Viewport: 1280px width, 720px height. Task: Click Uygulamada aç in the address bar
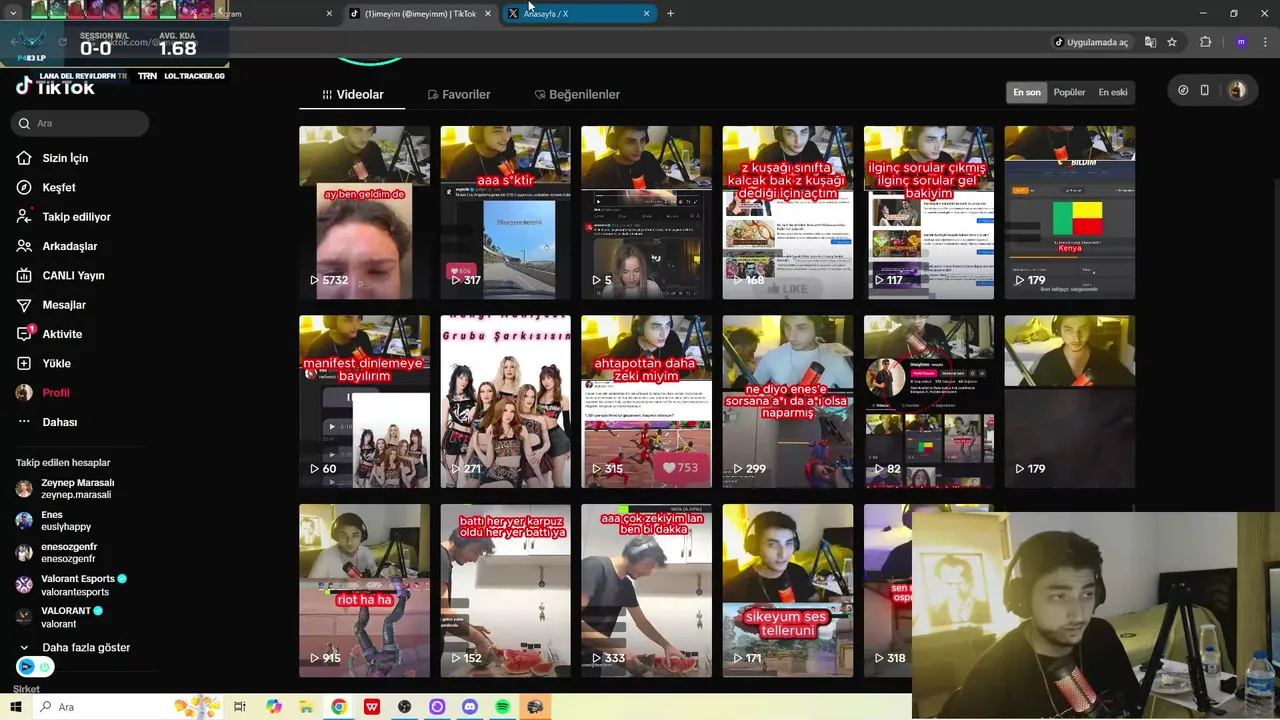coord(1090,42)
